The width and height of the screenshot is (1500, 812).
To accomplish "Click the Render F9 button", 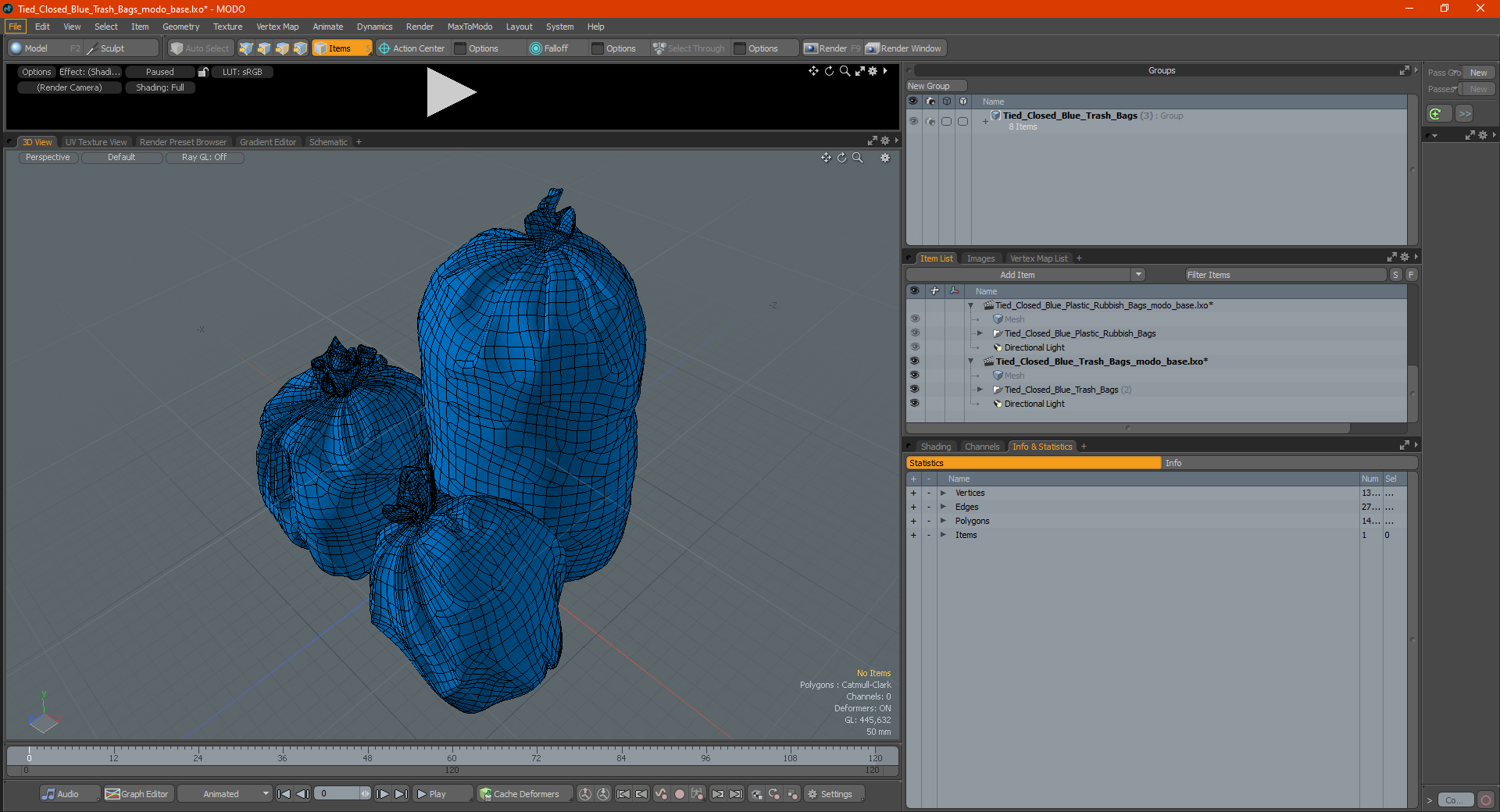I will [832, 48].
